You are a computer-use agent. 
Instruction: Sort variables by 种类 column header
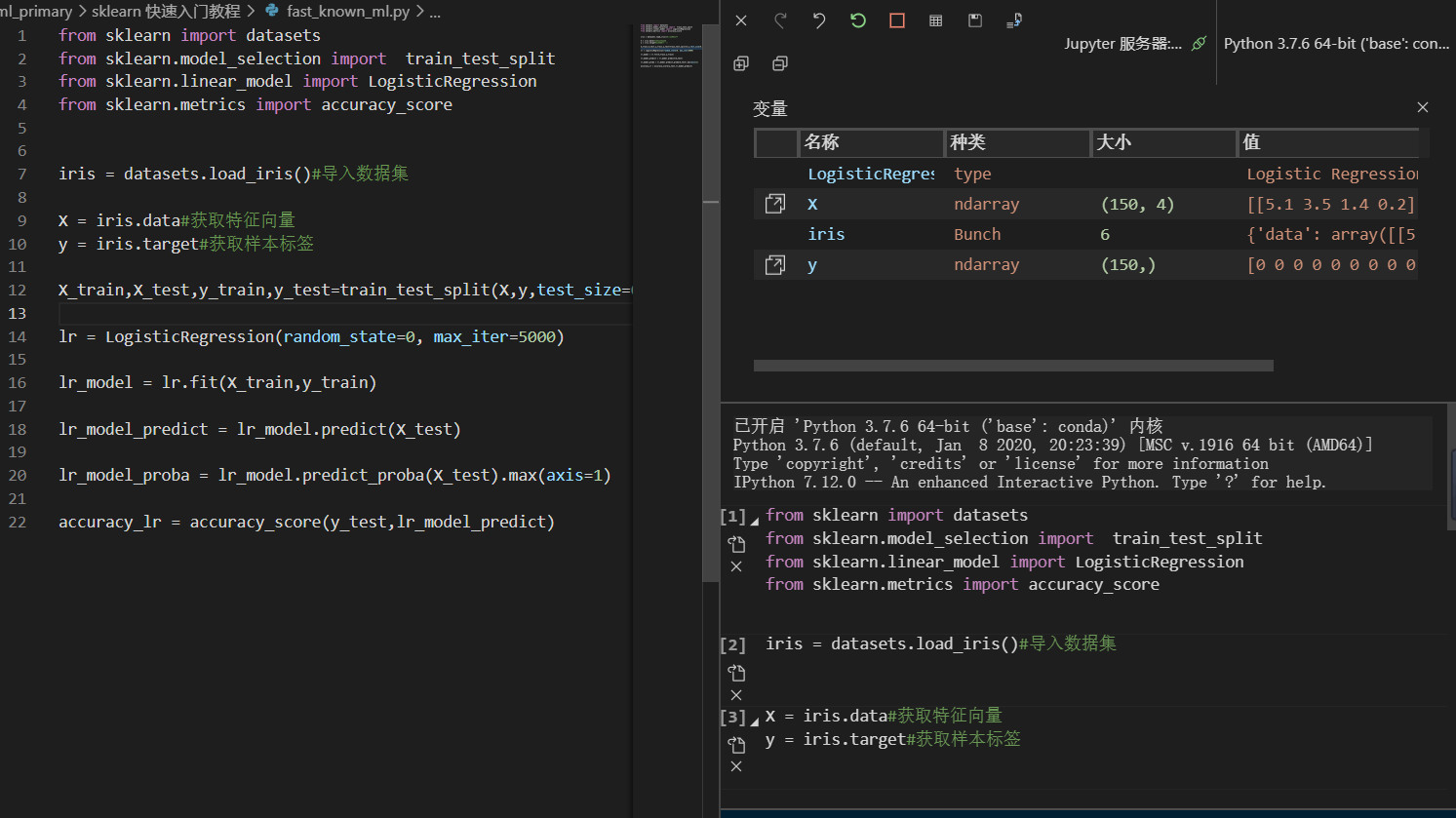click(1017, 142)
